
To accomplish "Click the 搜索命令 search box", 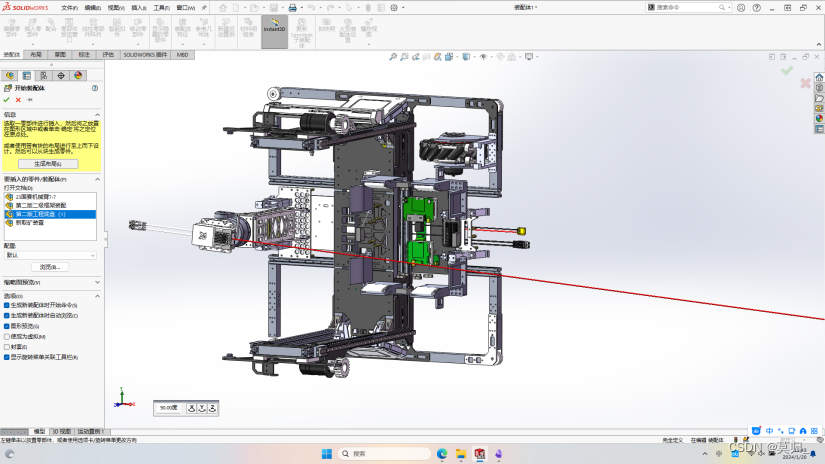I will point(688,8).
